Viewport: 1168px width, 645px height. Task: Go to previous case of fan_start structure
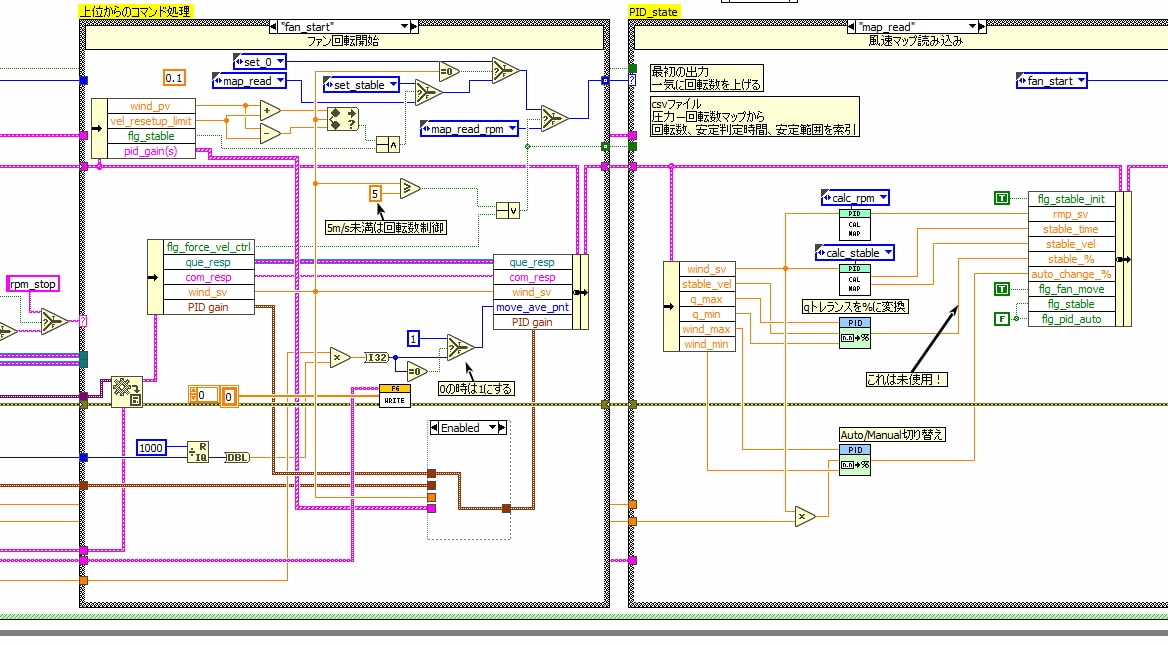[x=273, y=26]
